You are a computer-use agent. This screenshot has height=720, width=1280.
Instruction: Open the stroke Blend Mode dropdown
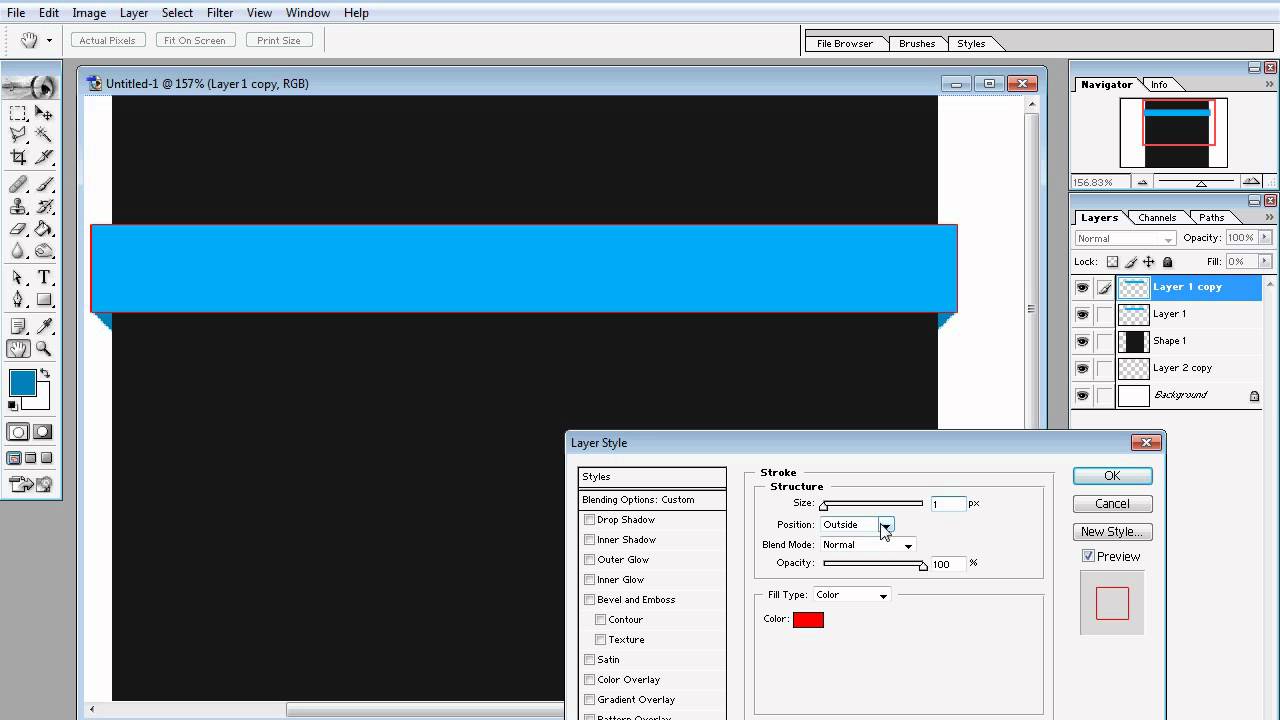[867, 545]
